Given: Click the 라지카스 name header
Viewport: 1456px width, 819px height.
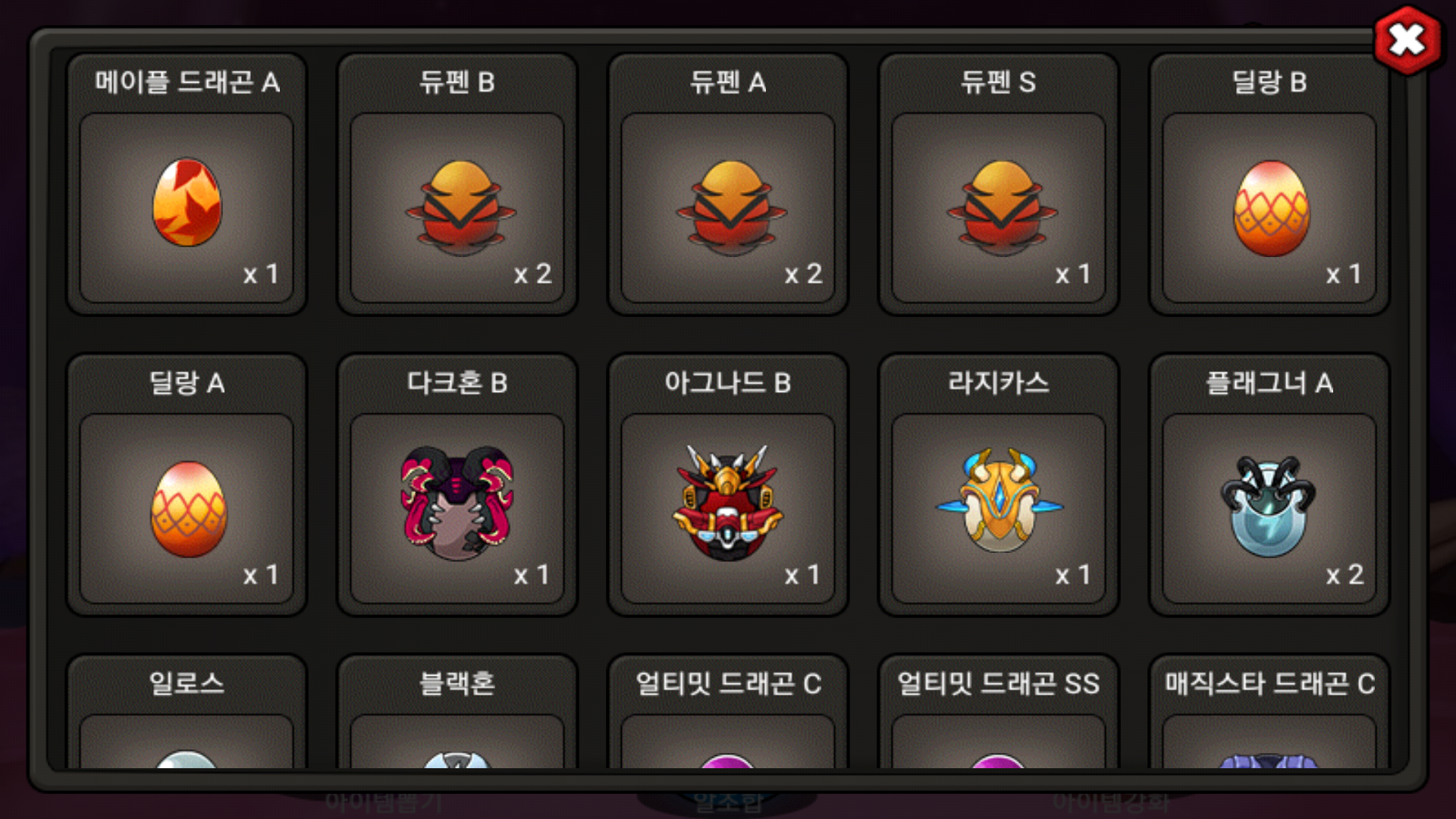Looking at the screenshot, I should pyautogui.click(x=999, y=382).
